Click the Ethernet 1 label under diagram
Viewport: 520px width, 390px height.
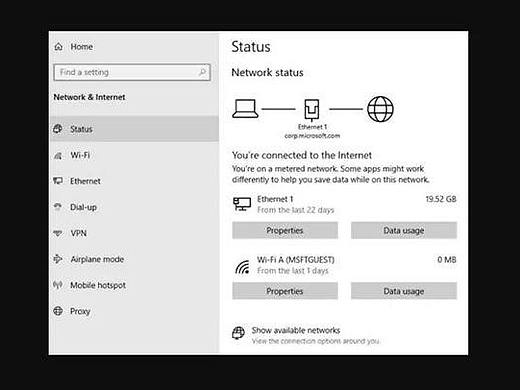click(x=312, y=127)
